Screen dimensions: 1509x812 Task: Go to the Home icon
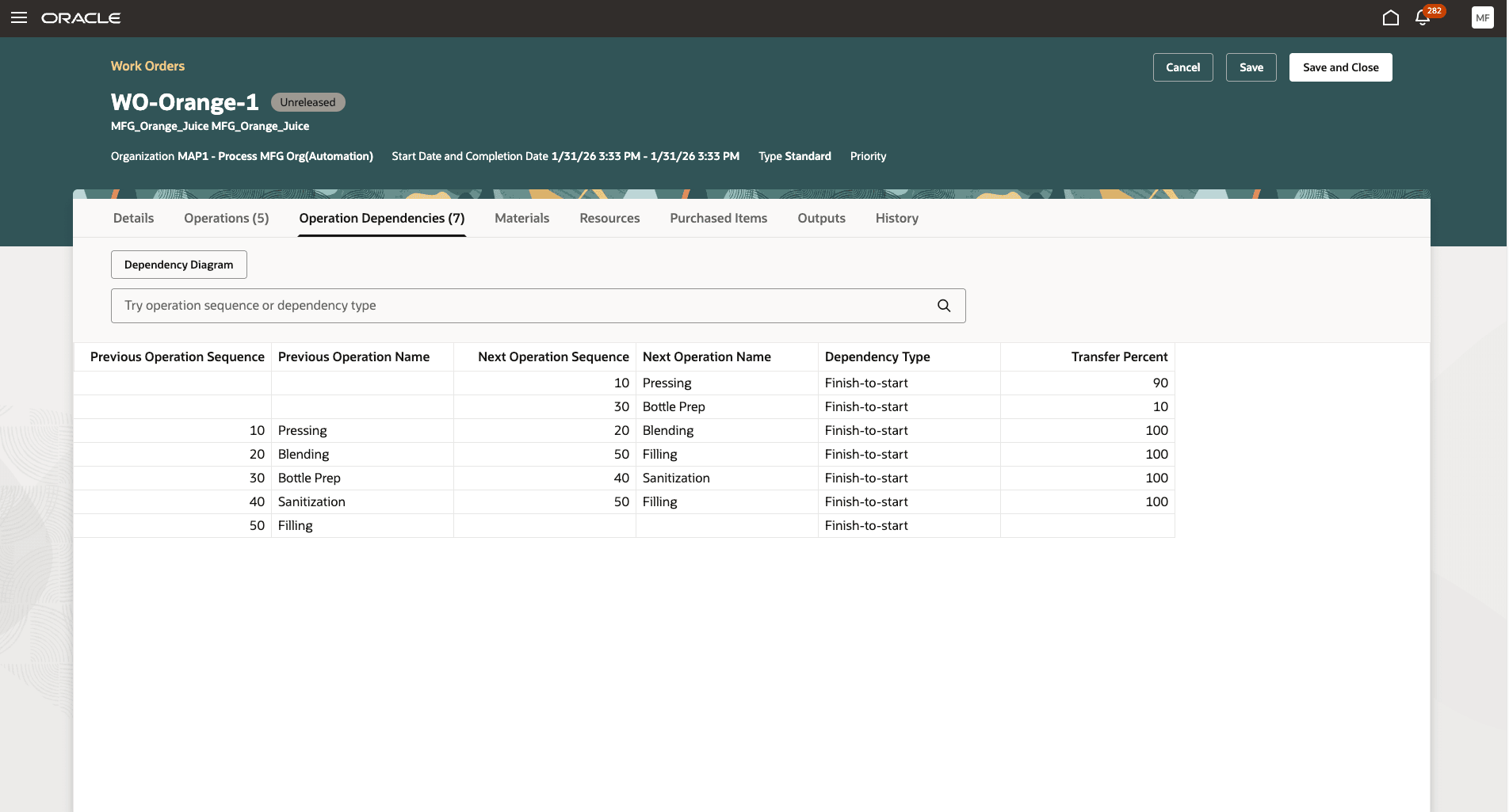coord(1390,18)
